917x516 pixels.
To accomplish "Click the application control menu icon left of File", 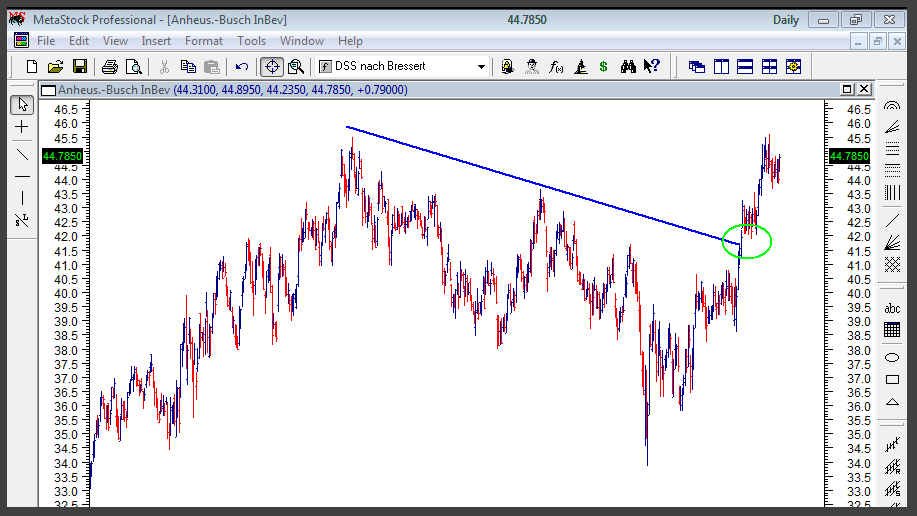I will (x=22, y=41).
